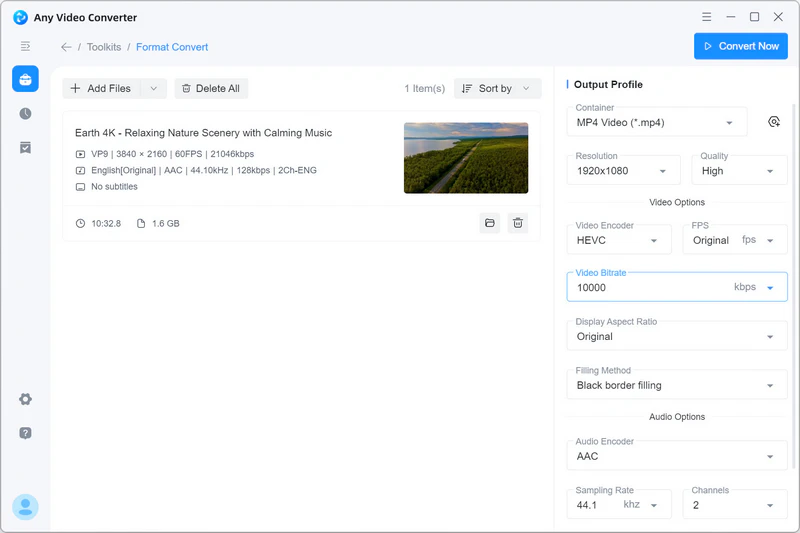Screen dimensions: 800x533
Task: Open the help question mark icon
Action: (x=25, y=433)
